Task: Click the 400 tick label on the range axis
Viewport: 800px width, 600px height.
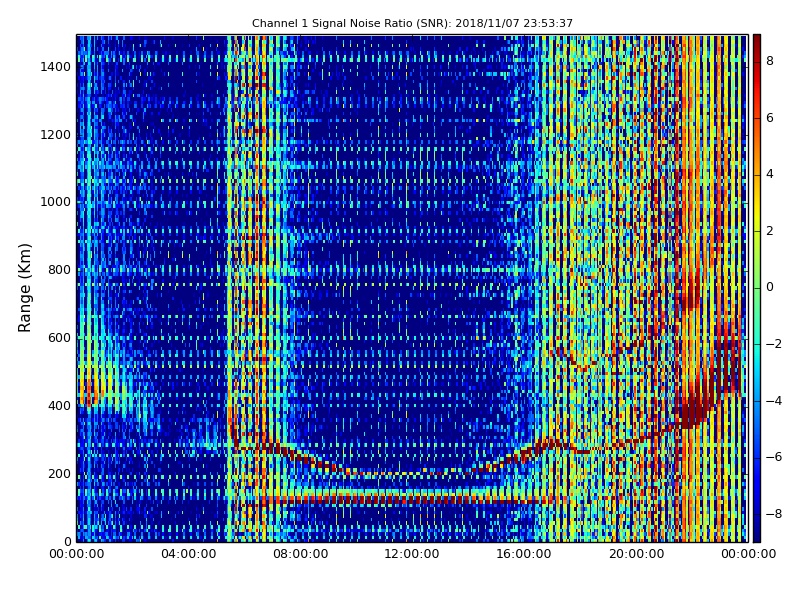Action: [59, 406]
